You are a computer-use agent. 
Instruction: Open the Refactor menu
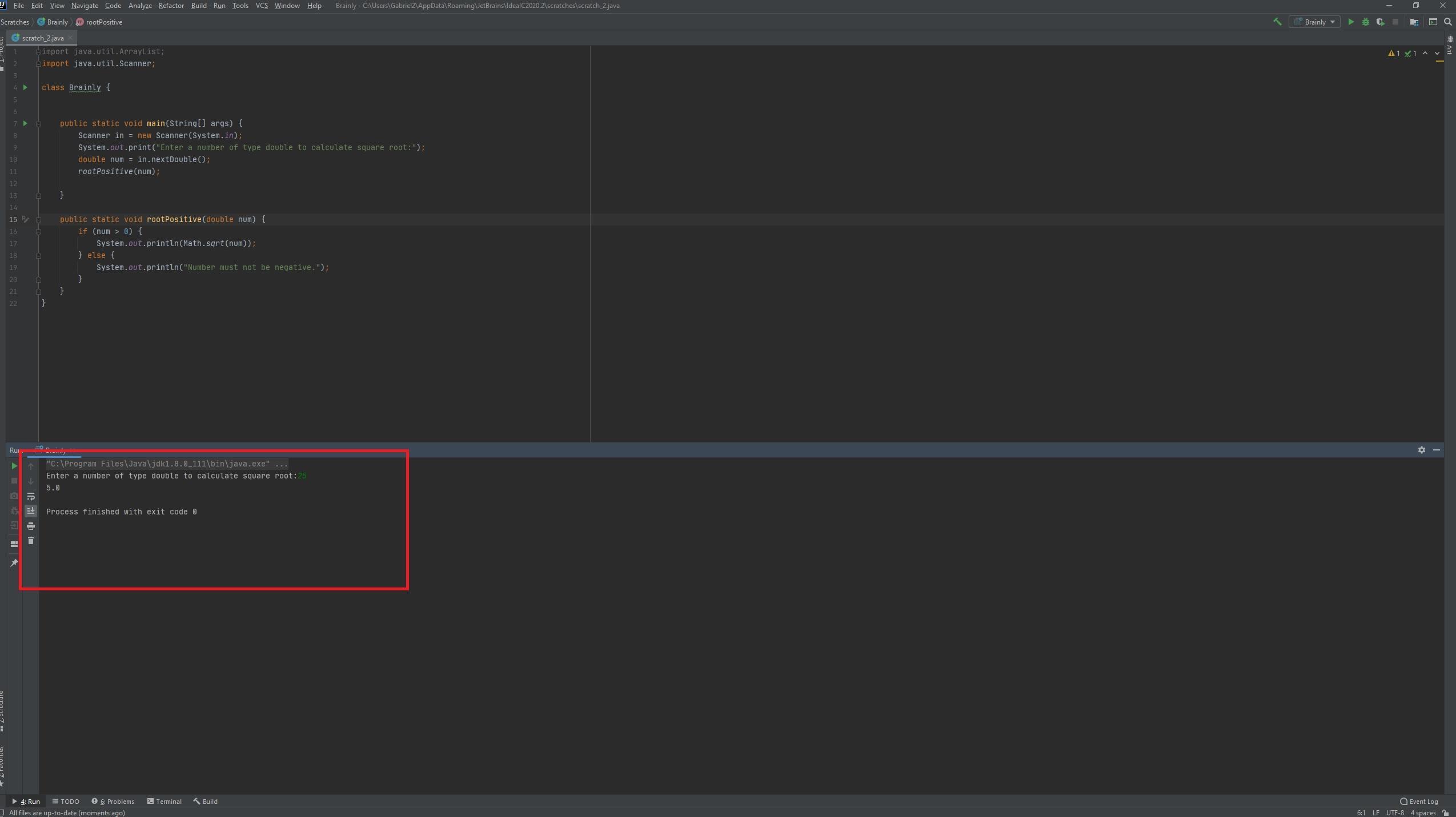click(171, 6)
